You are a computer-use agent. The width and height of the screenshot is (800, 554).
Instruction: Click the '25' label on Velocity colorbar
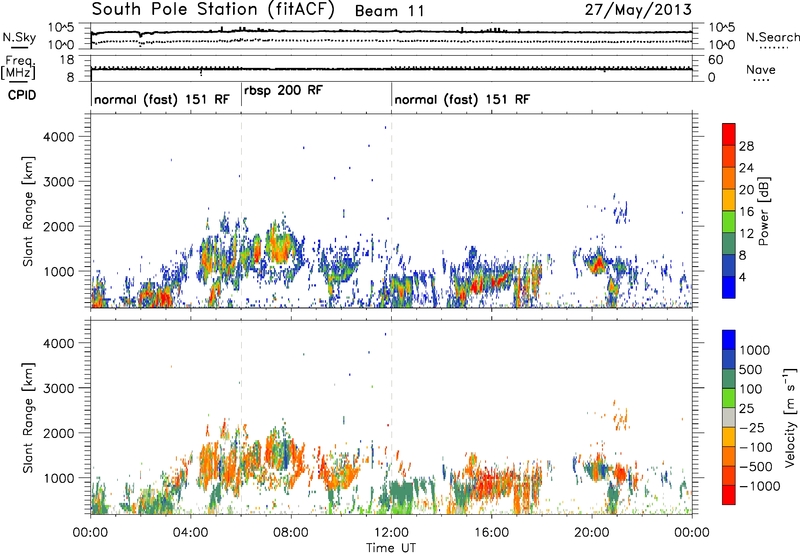point(747,409)
